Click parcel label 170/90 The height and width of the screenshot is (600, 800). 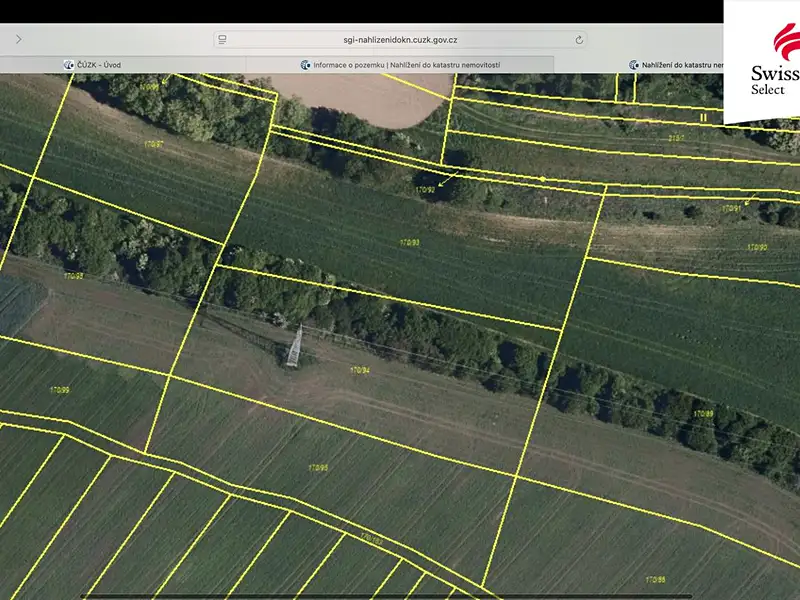(757, 247)
